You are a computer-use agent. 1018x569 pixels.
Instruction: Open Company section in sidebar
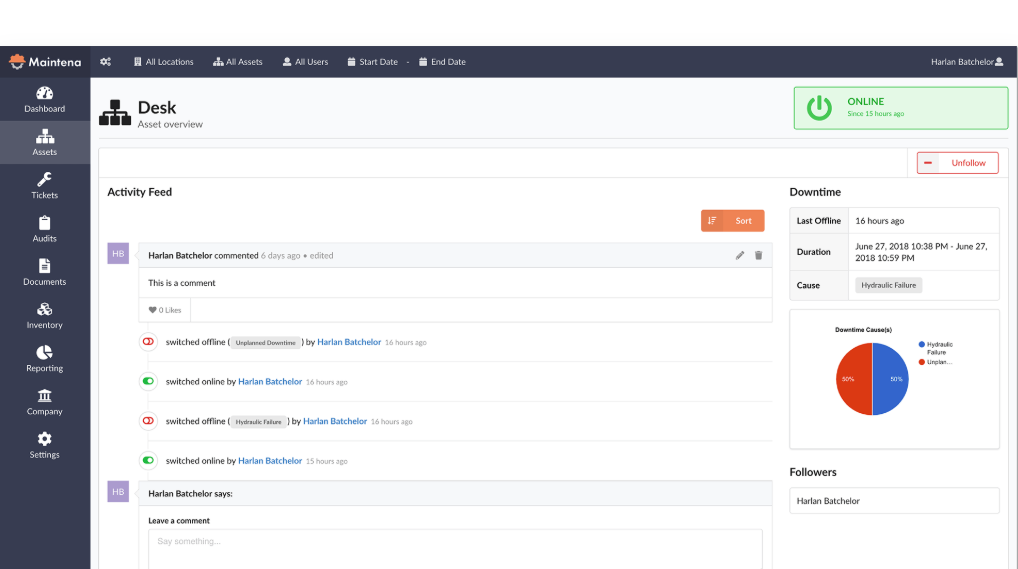click(x=45, y=402)
